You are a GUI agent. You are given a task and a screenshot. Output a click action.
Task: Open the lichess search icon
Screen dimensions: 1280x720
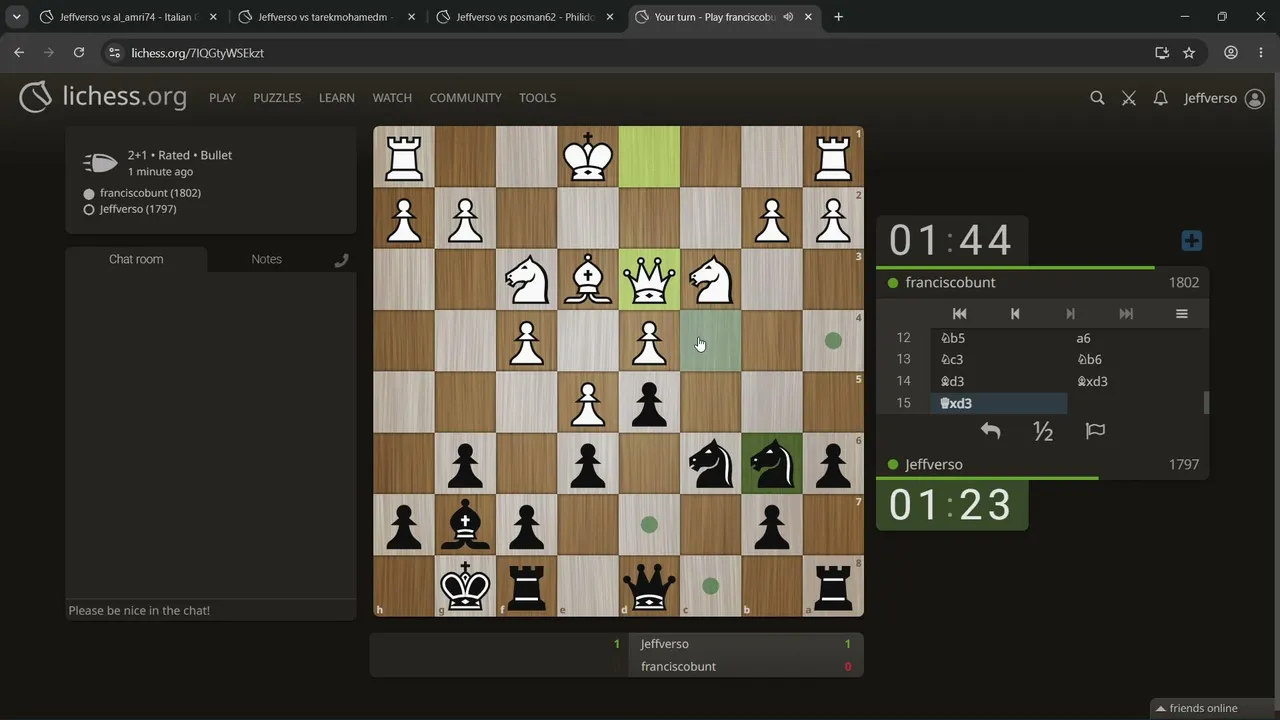tap(1097, 98)
